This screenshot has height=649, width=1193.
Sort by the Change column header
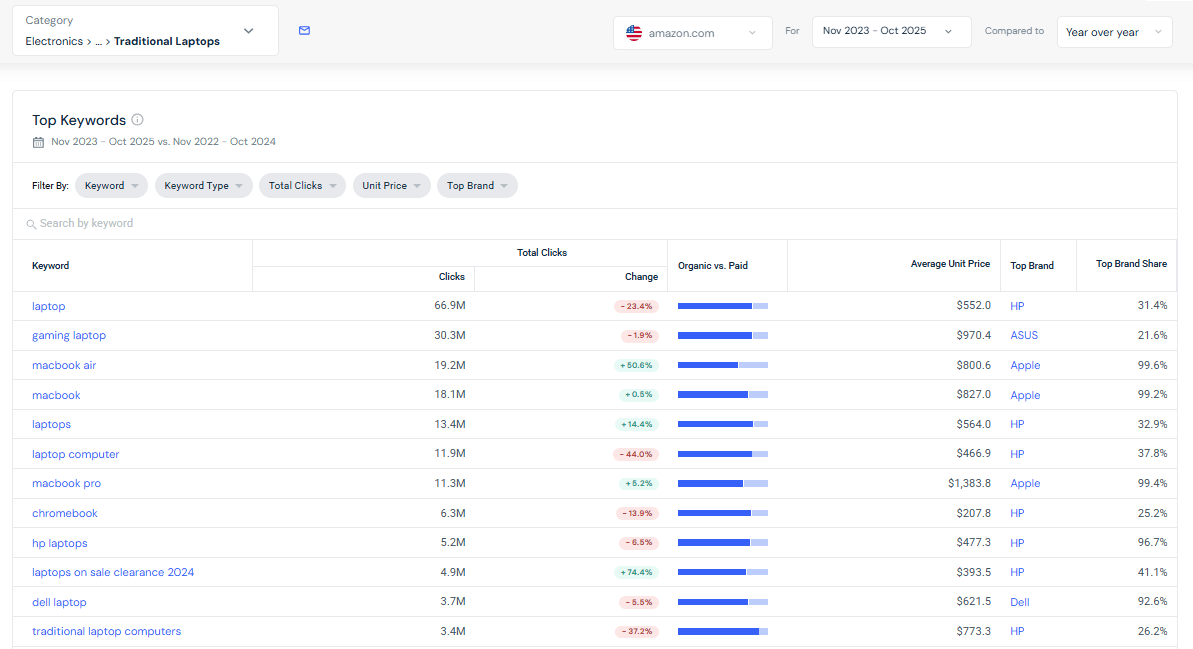[641, 277]
